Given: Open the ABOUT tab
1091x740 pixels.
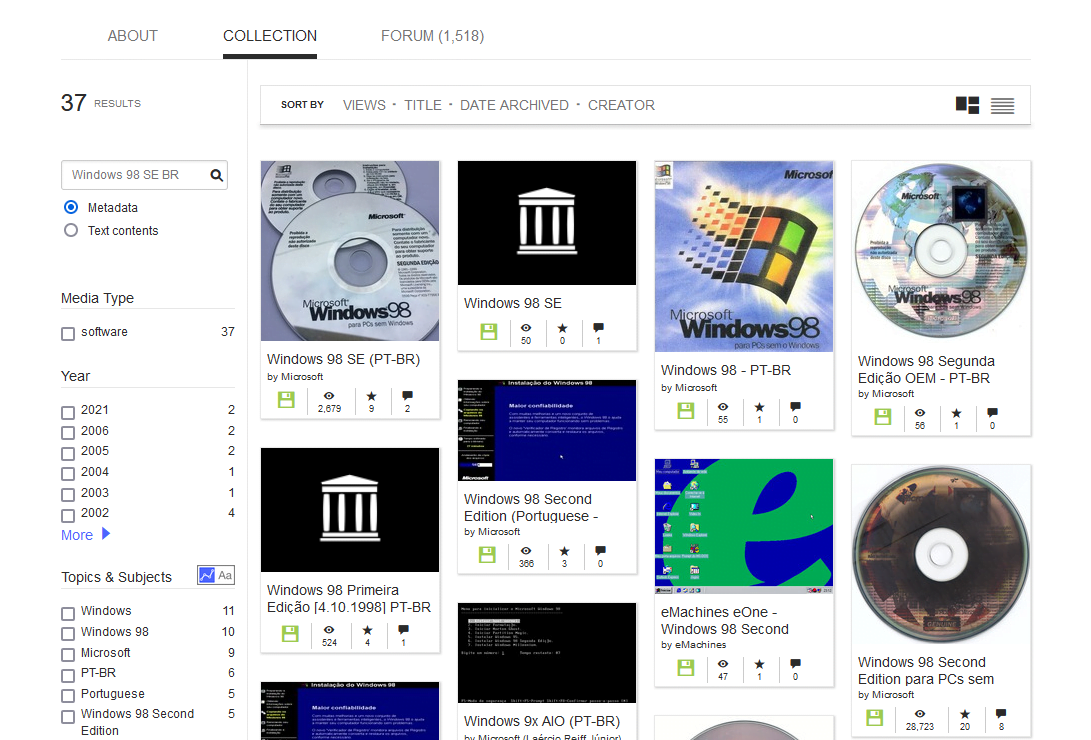Looking at the screenshot, I should tap(132, 36).
